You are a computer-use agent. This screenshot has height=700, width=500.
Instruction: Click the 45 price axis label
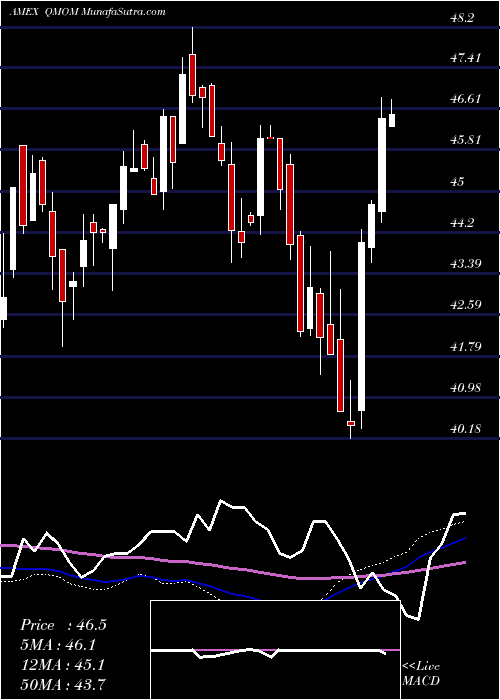click(x=458, y=182)
